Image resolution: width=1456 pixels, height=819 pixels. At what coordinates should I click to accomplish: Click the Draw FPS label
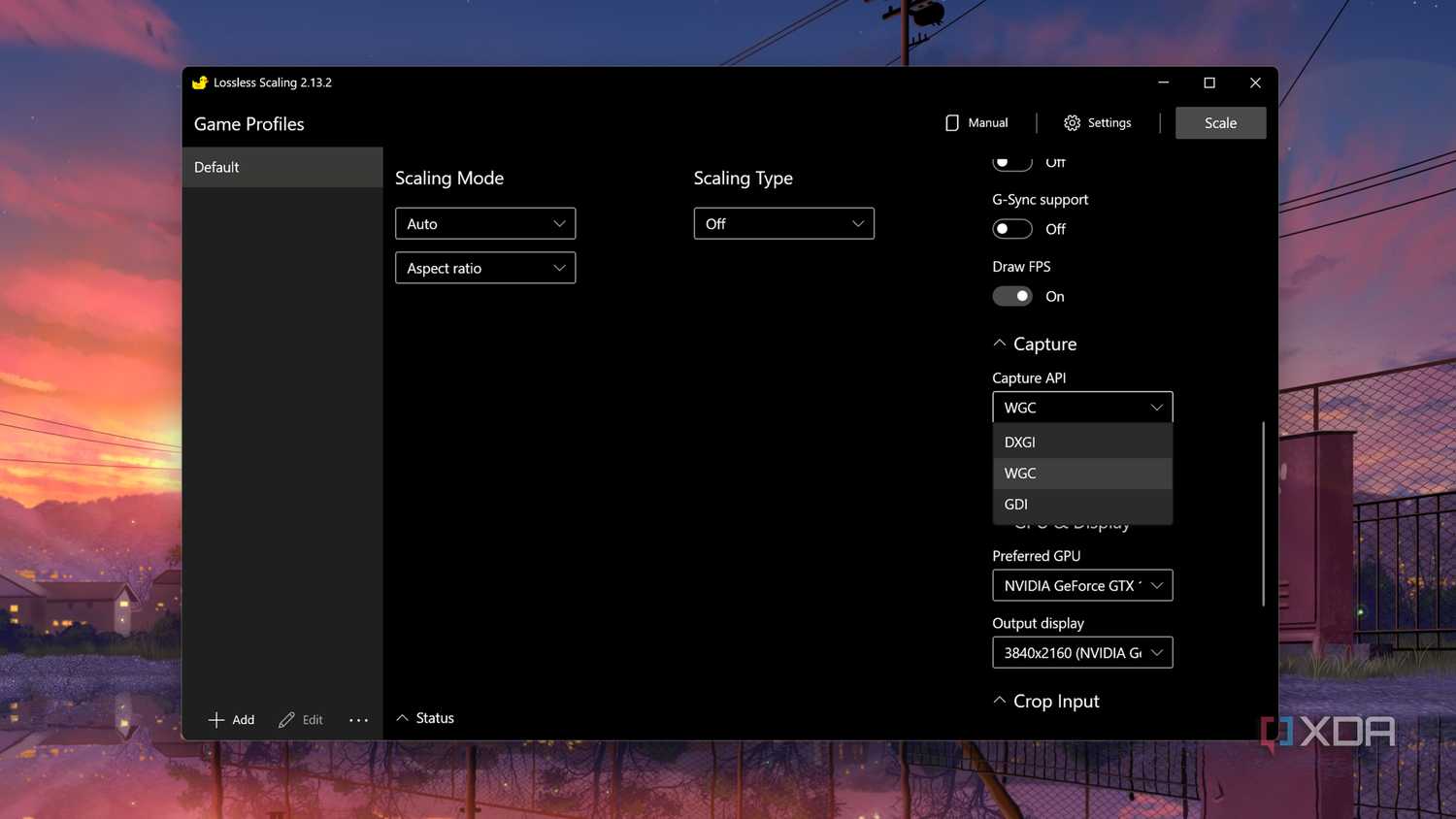[x=1021, y=267]
